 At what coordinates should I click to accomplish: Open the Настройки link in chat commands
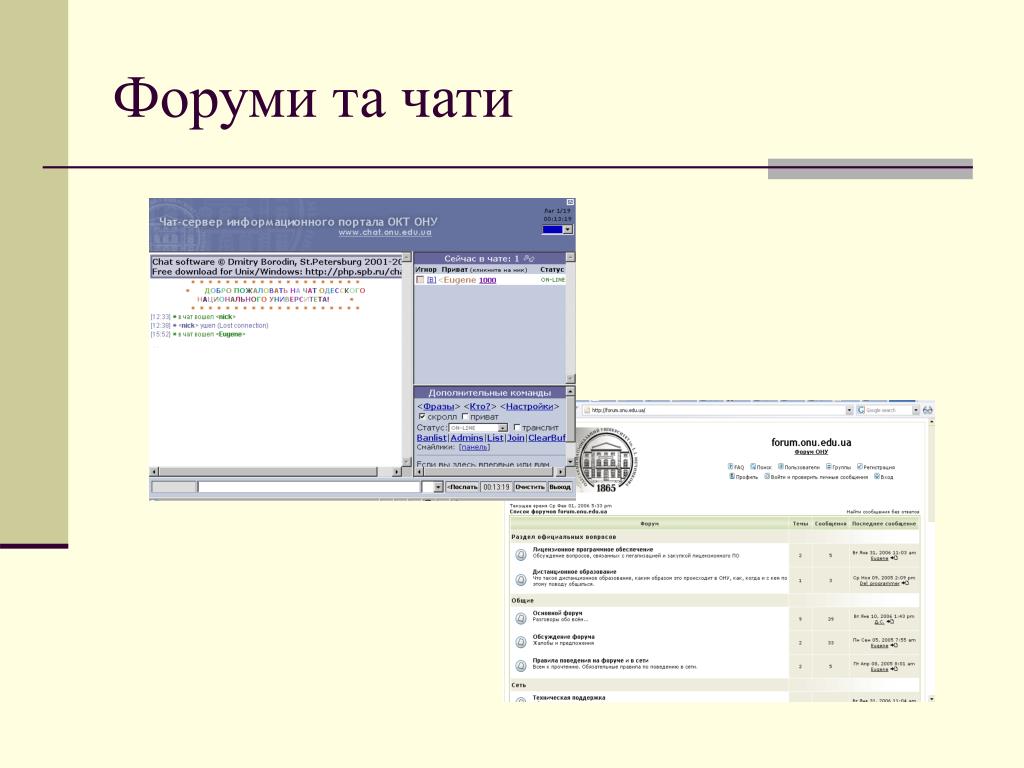tap(529, 406)
